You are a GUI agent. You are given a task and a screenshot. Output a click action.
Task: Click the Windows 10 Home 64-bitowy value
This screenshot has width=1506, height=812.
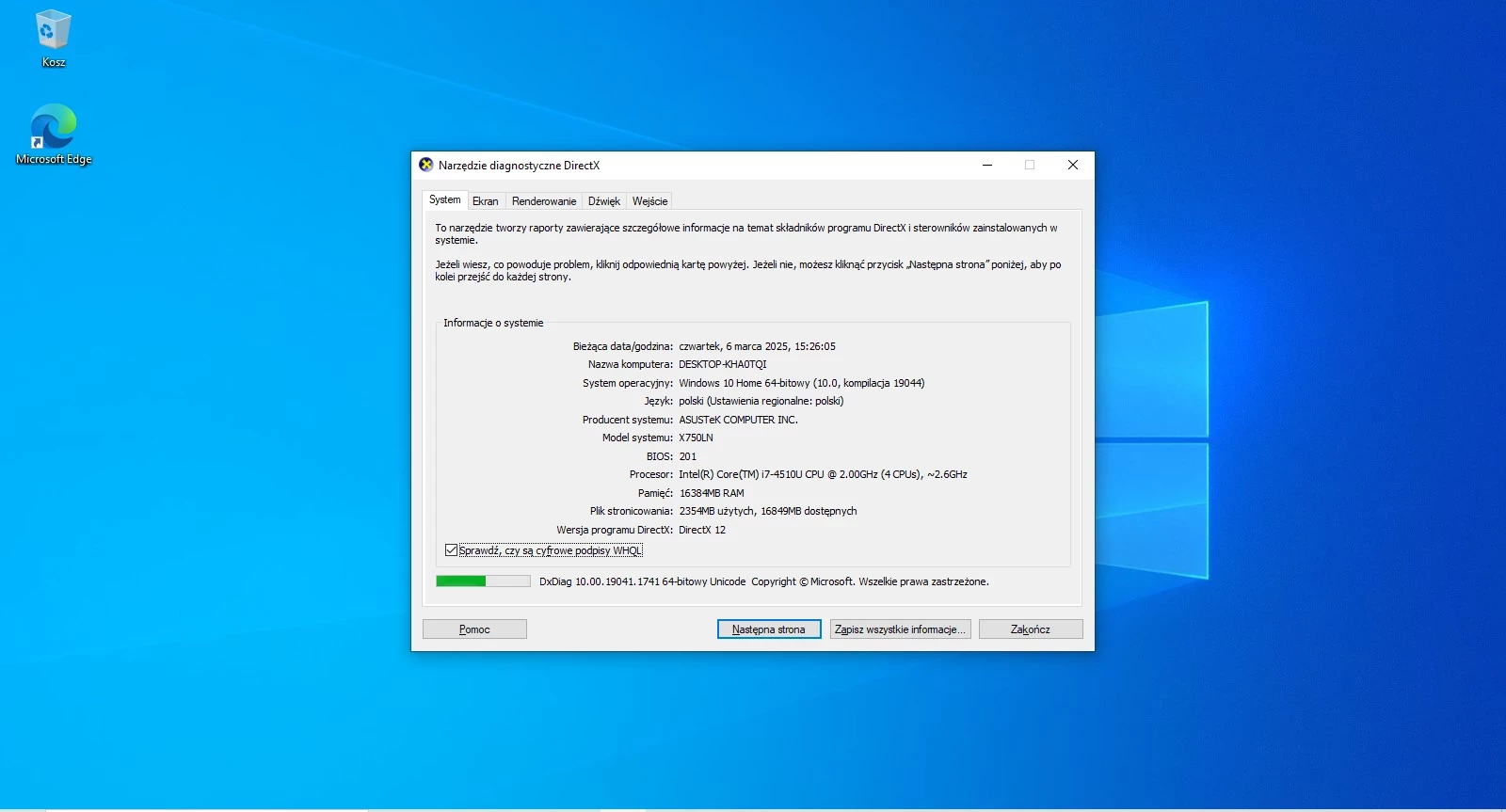[802, 383]
